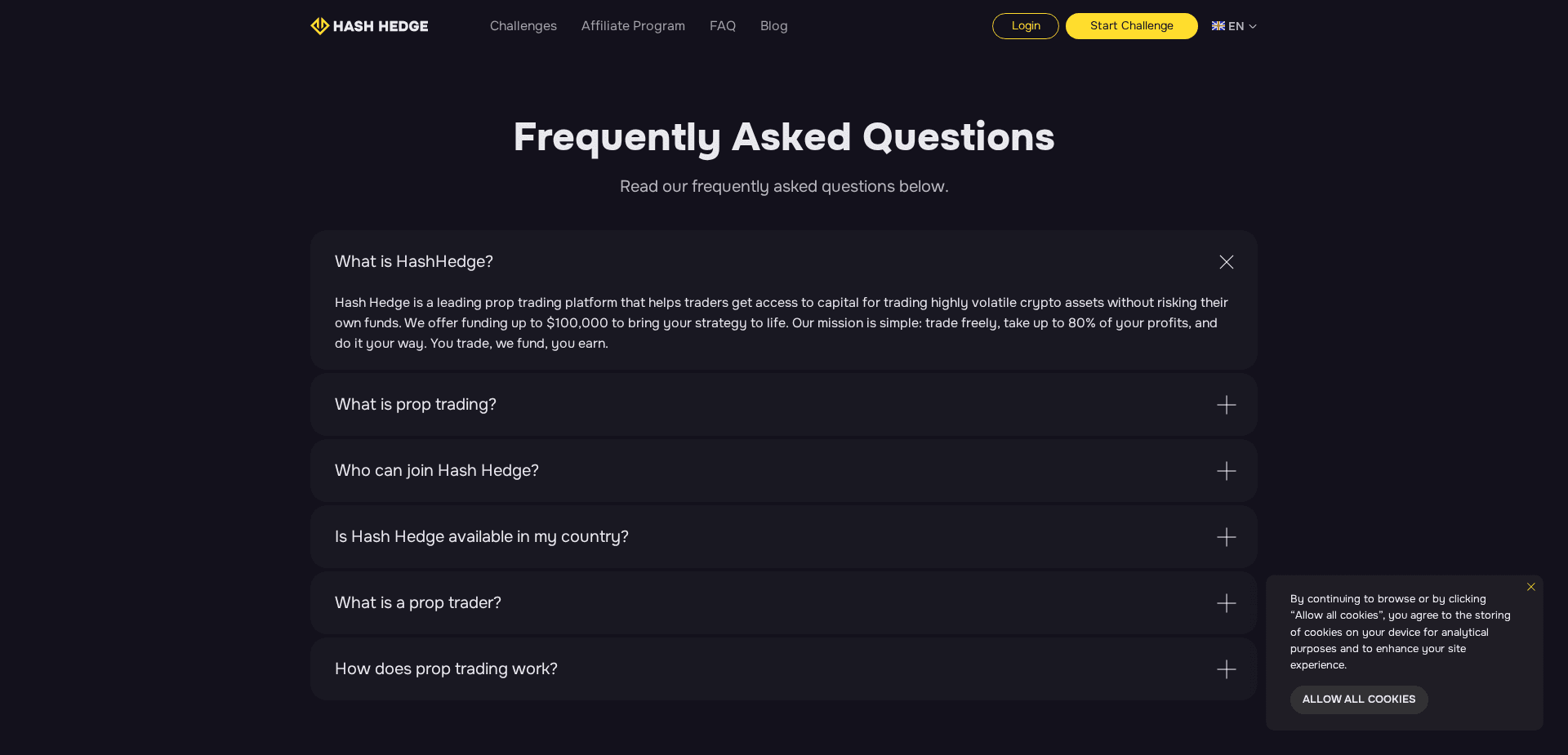The width and height of the screenshot is (1568, 755).
Task: Click the Hash Hedge diamond logo icon
Action: [x=319, y=25]
